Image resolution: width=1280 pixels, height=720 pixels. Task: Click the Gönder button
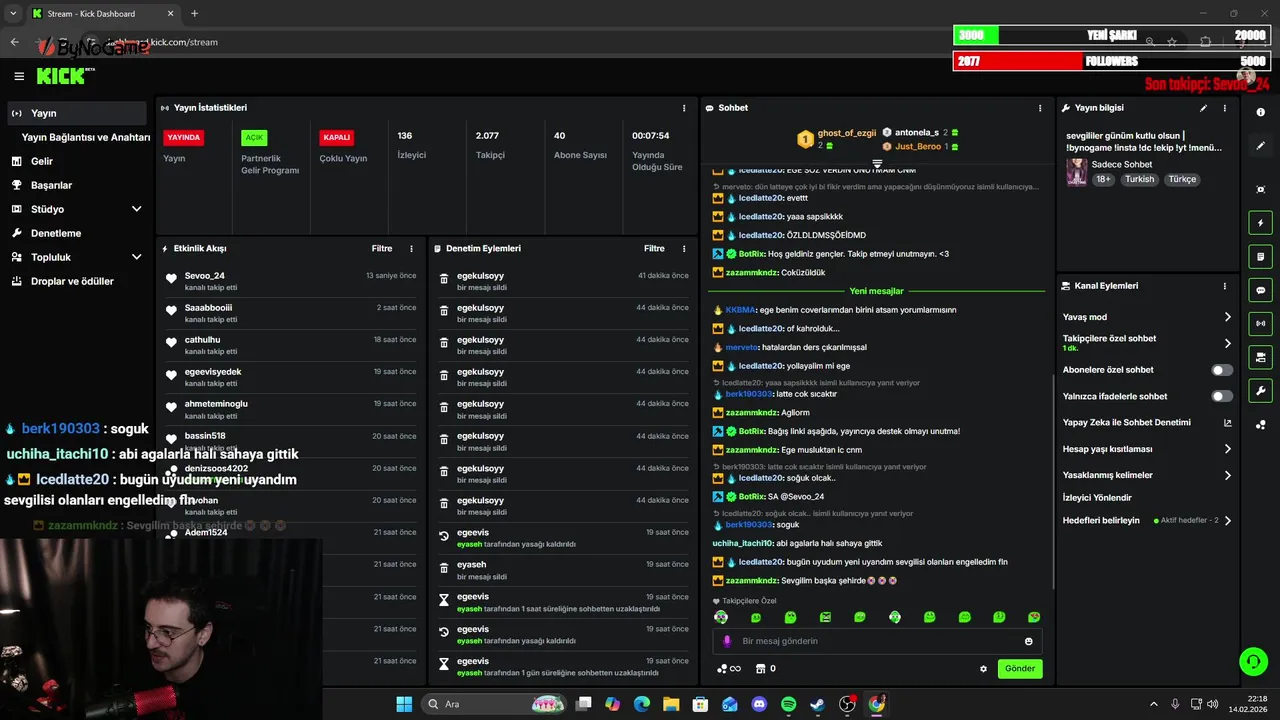tap(1020, 668)
